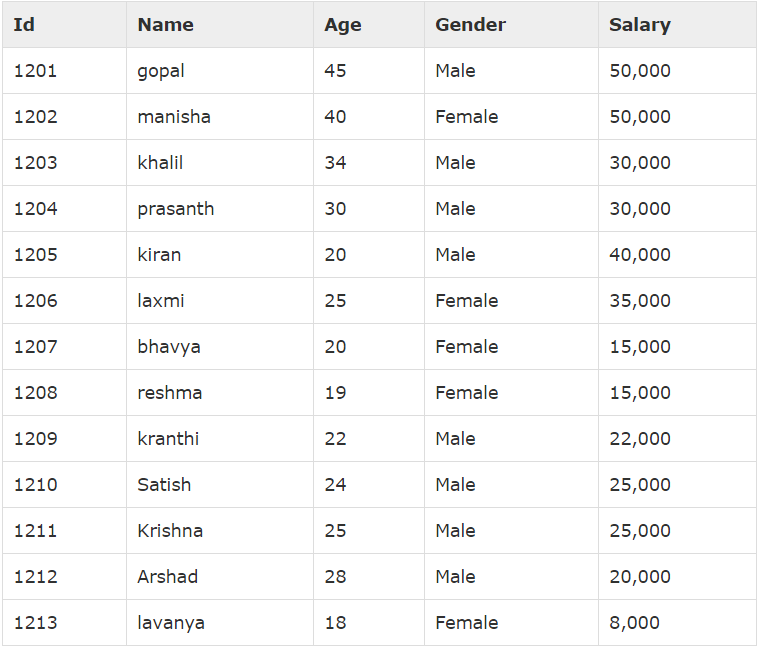The image size is (759, 648).
Task: Select kiran's salary value 40,000
Action: coord(640,255)
